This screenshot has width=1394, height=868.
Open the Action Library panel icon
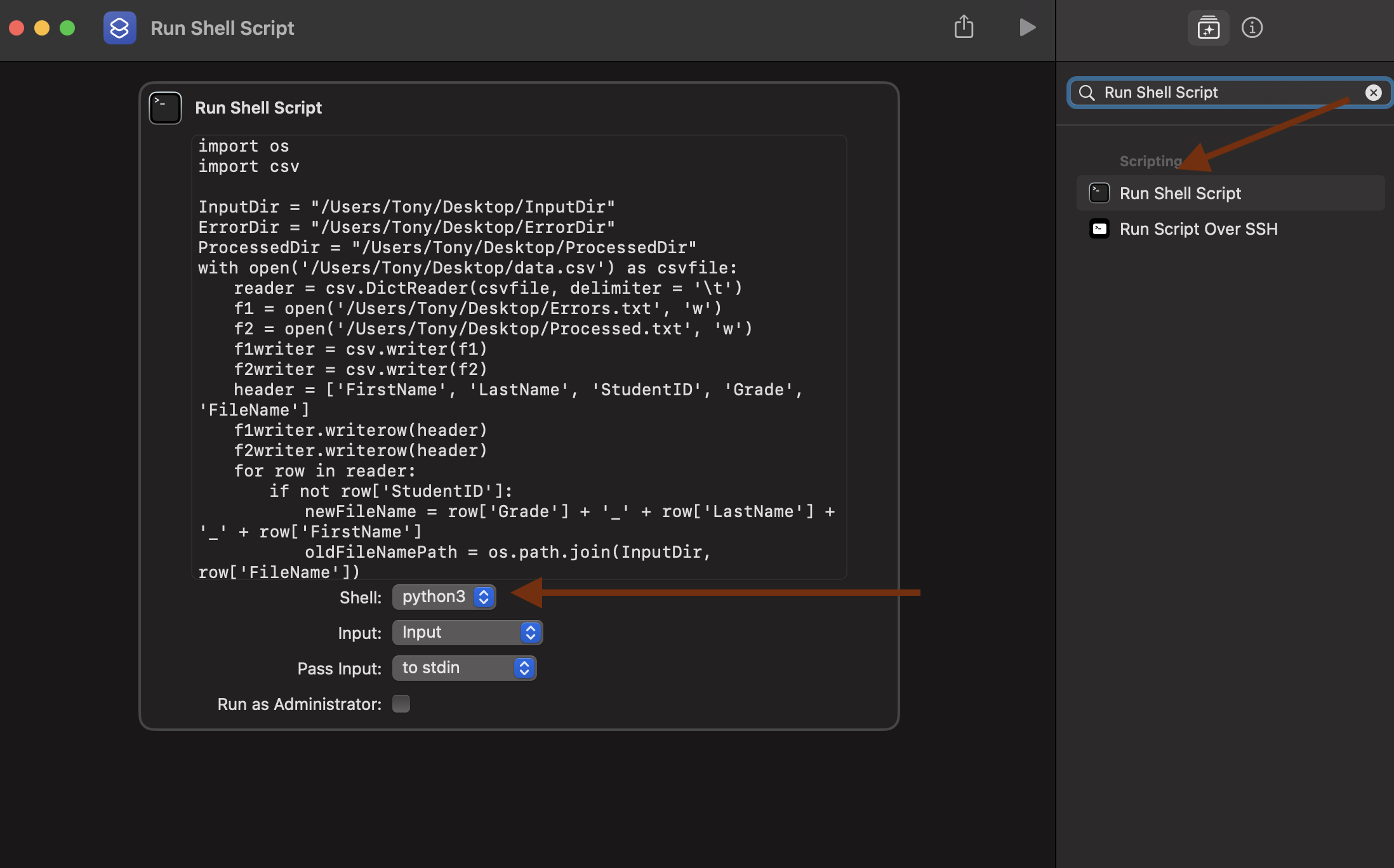point(1208,28)
